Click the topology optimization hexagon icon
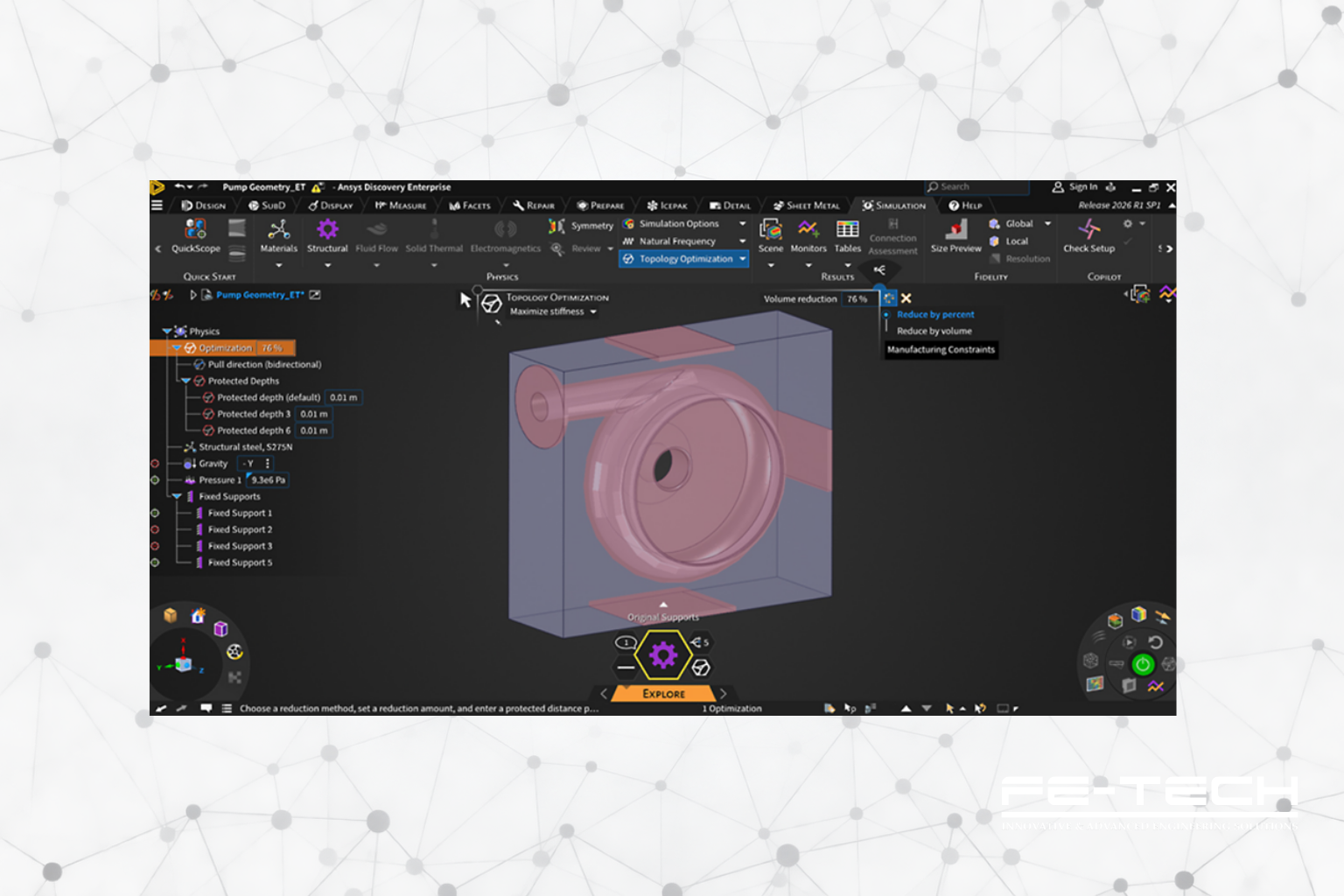1344x896 pixels. click(x=701, y=668)
